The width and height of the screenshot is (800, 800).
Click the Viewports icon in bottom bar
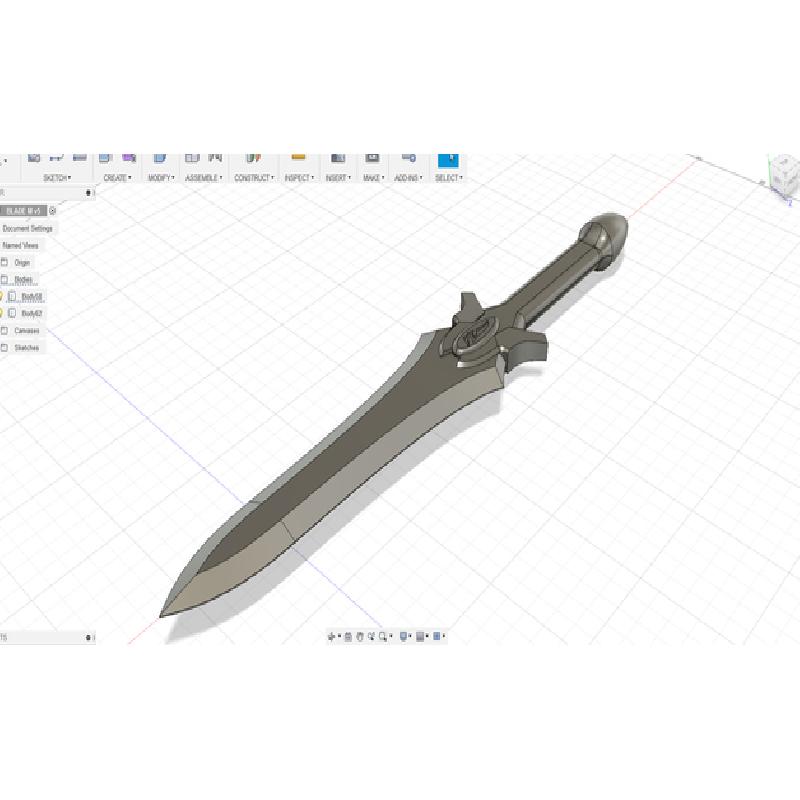[x=437, y=636]
